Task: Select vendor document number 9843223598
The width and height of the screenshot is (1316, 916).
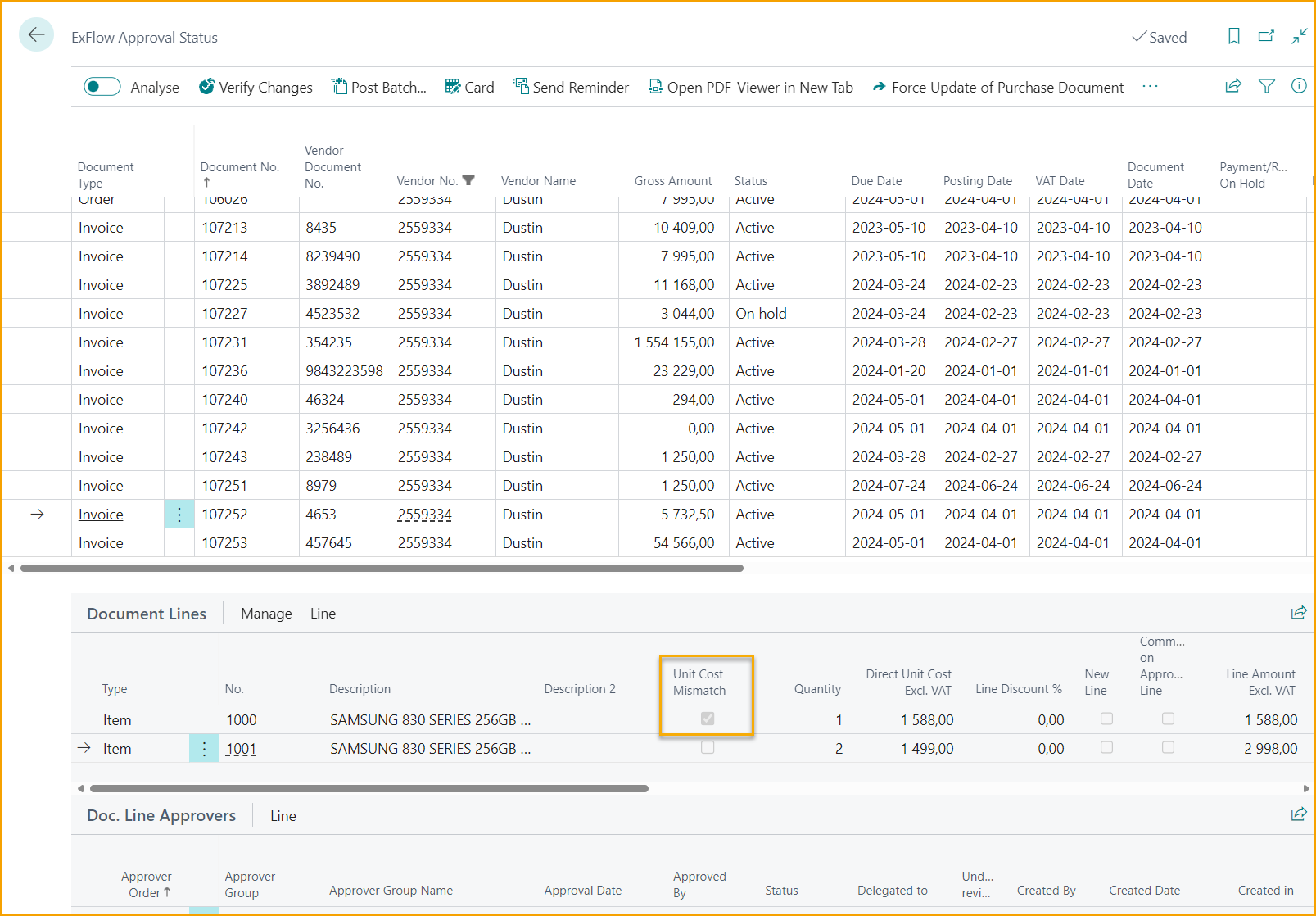Action: tap(345, 371)
